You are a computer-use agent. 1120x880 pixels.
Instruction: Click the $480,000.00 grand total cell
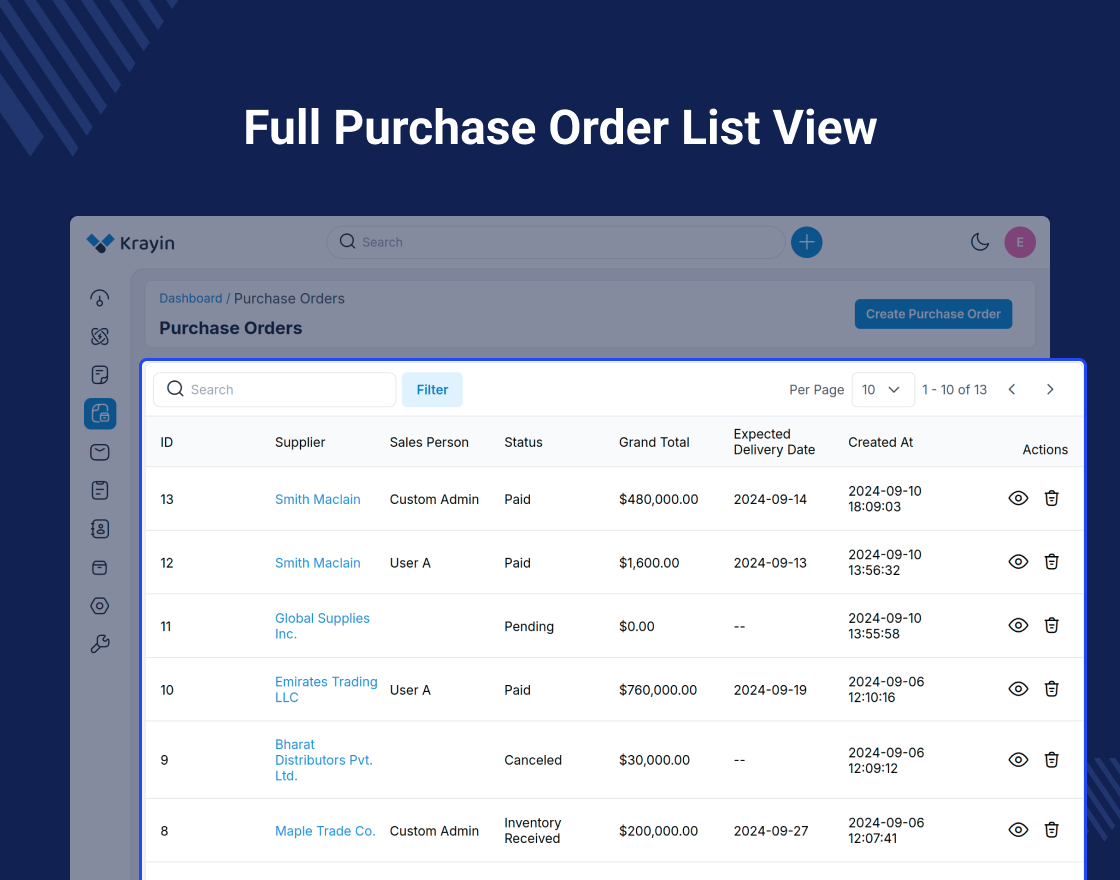coord(659,499)
